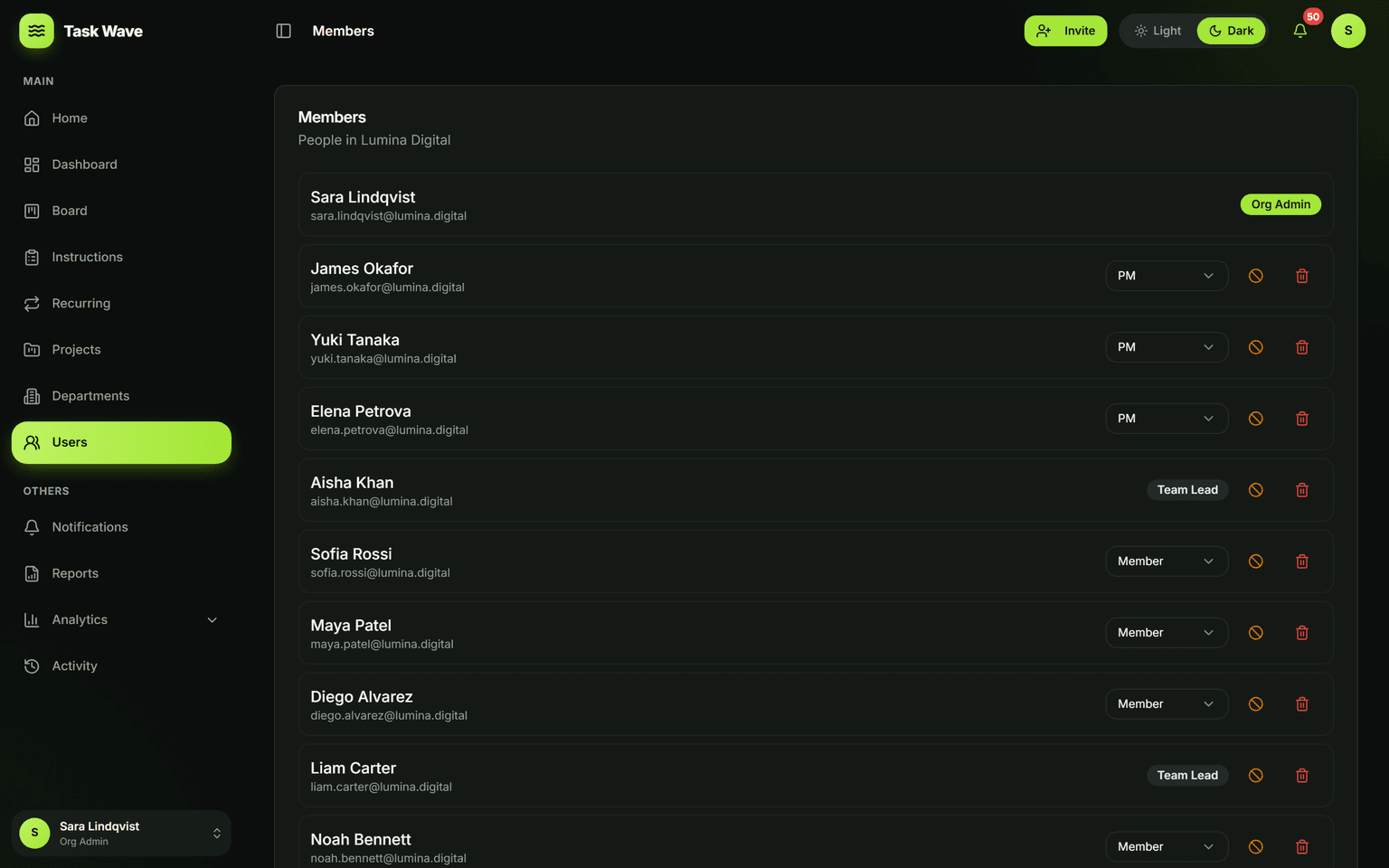Navigate to Board
The image size is (1389, 868).
tap(121, 211)
